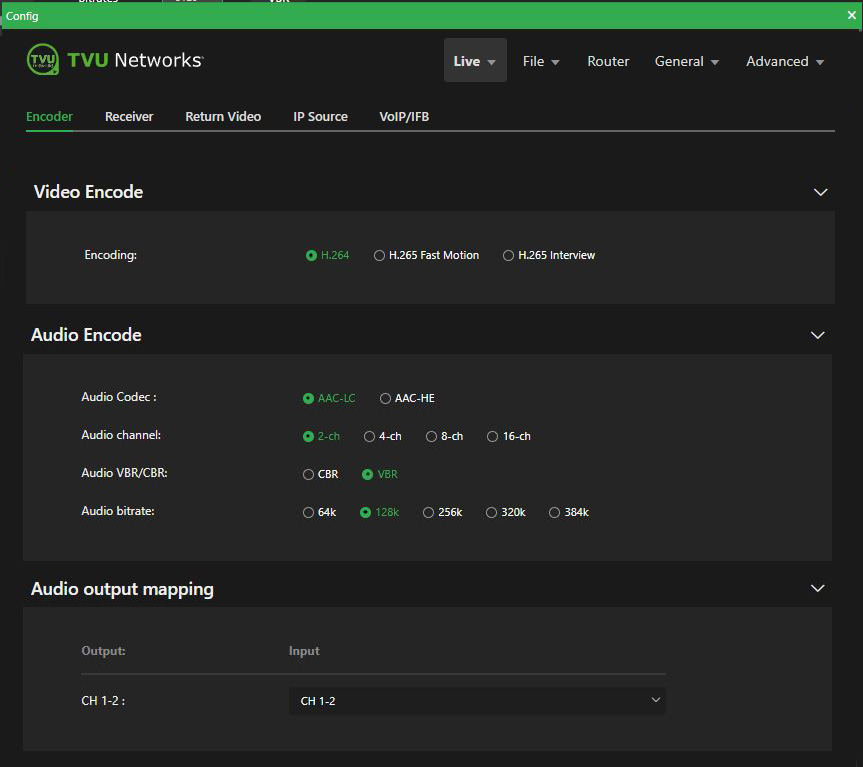This screenshot has height=767, width=863.
Task: Select H.265 Fast Motion encoding
Action: click(380, 255)
